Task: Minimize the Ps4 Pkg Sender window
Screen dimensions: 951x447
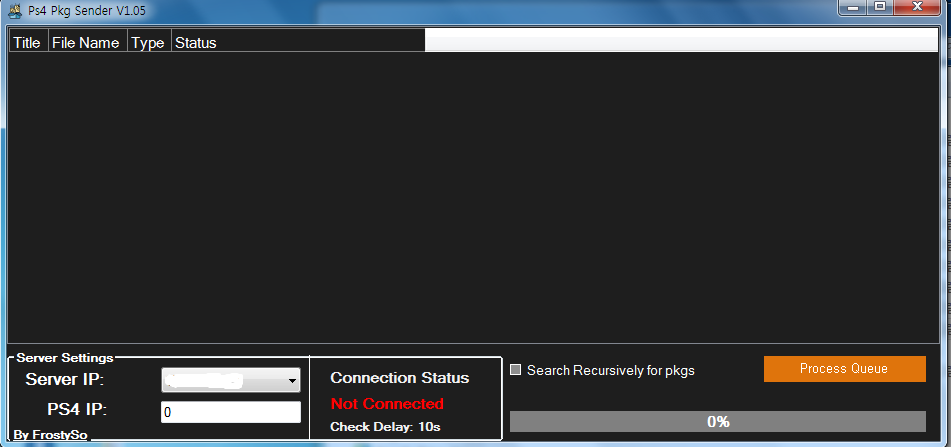Action: (853, 7)
